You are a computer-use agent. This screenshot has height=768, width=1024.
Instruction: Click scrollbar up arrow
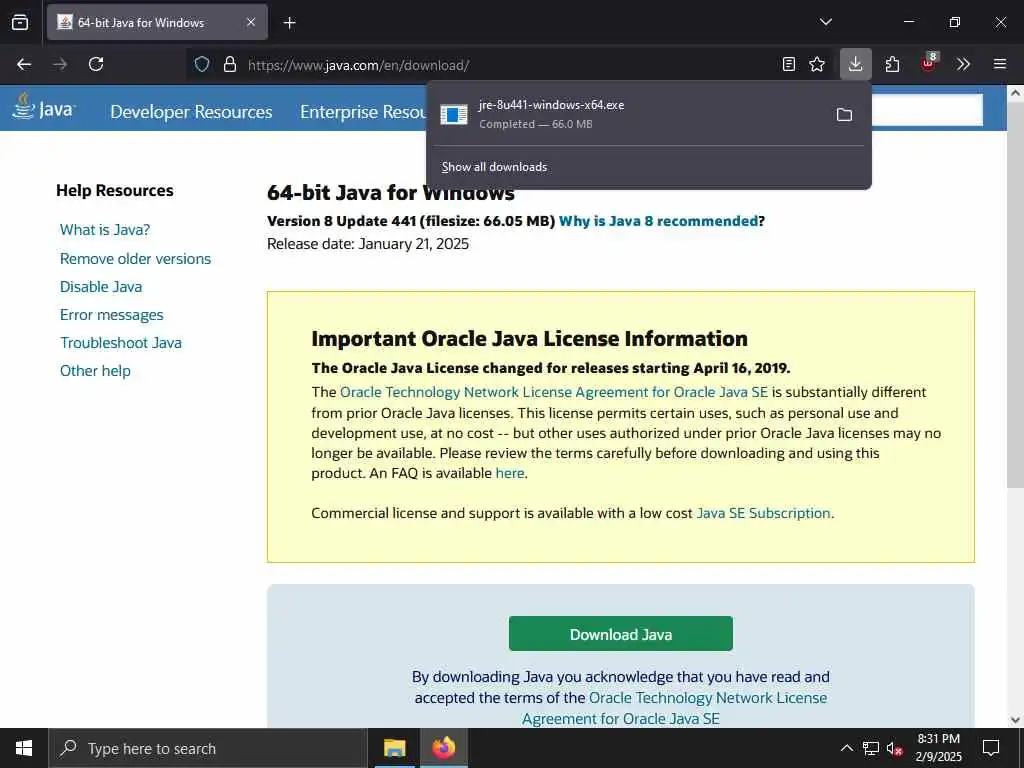1015,93
